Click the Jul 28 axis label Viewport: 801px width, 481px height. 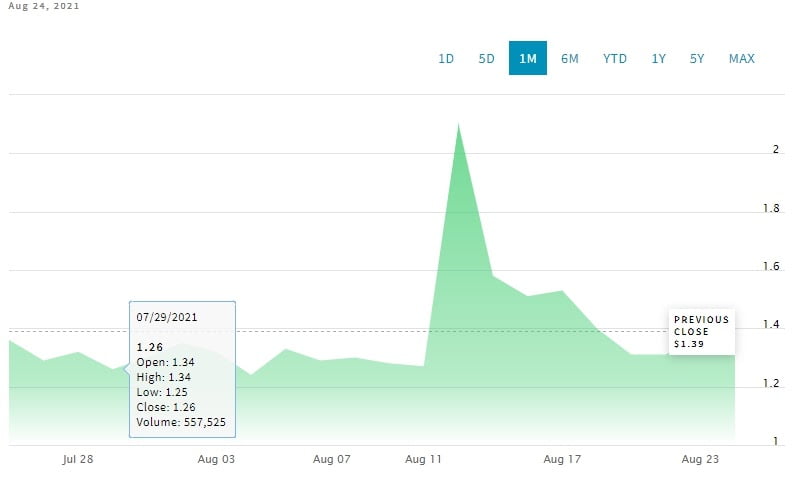77,460
